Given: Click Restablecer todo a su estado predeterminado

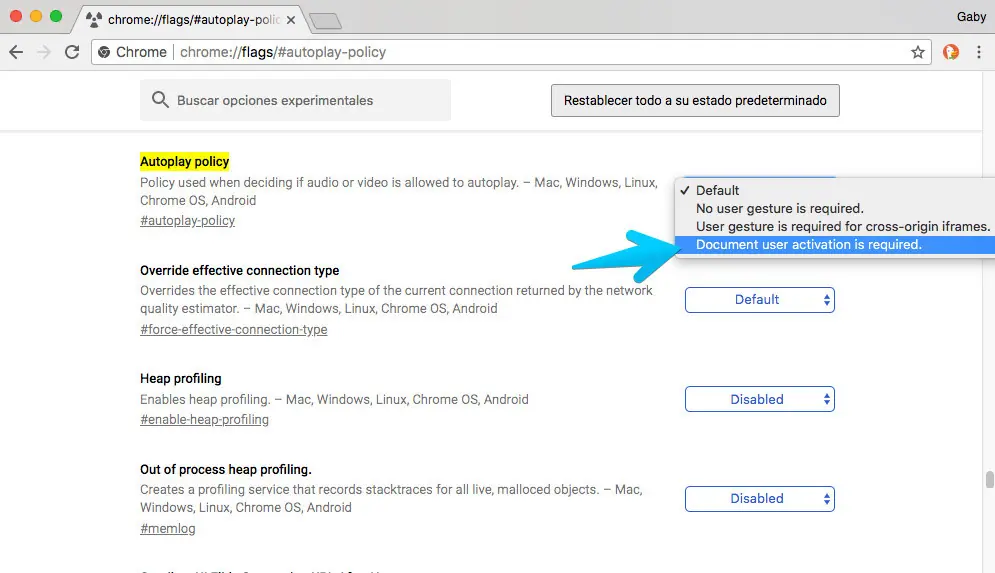Looking at the screenshot, I should [x=695, y=100].
